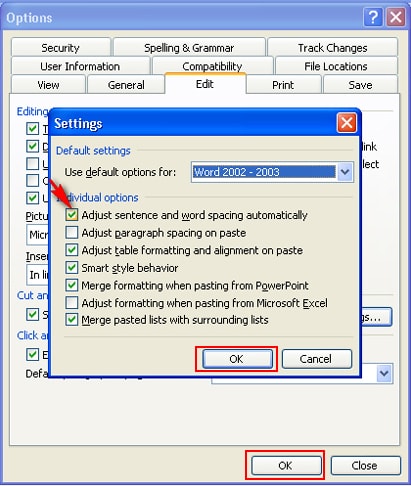The image size is (411, 486).
Task: Open the Use default options for dropdown
Action: click(x=345, y=172)
